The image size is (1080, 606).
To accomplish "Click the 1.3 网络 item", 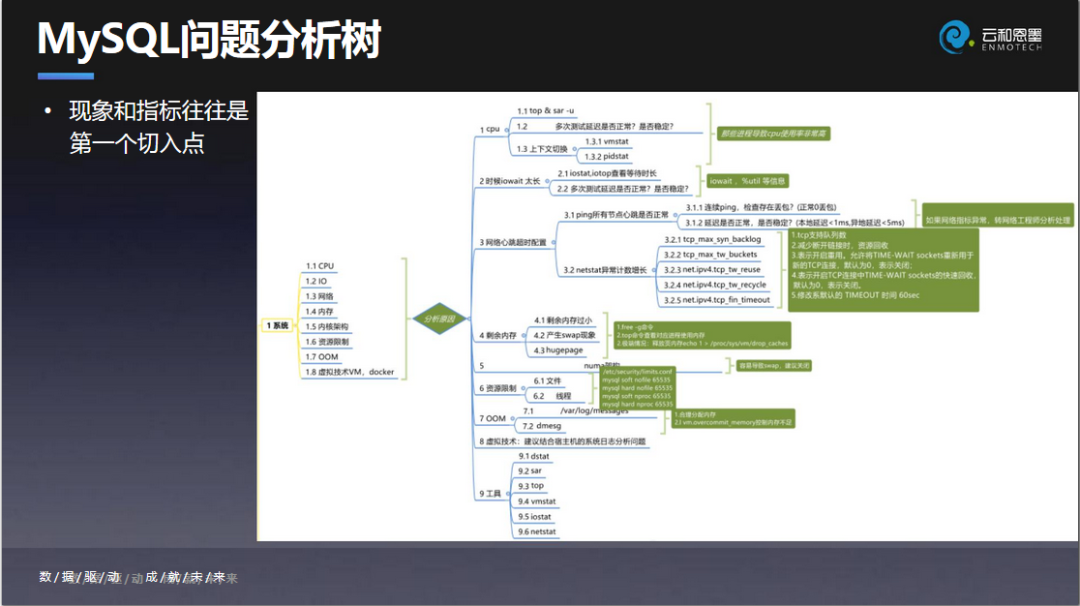I will (x=320, y=296).
